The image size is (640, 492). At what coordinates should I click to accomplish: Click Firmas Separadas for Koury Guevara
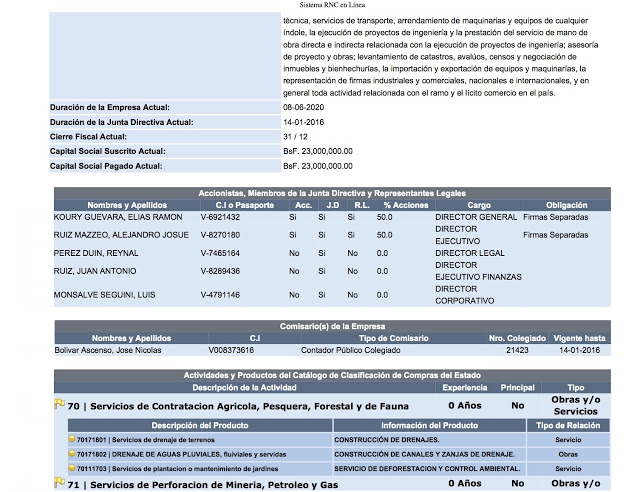(556, 217)
